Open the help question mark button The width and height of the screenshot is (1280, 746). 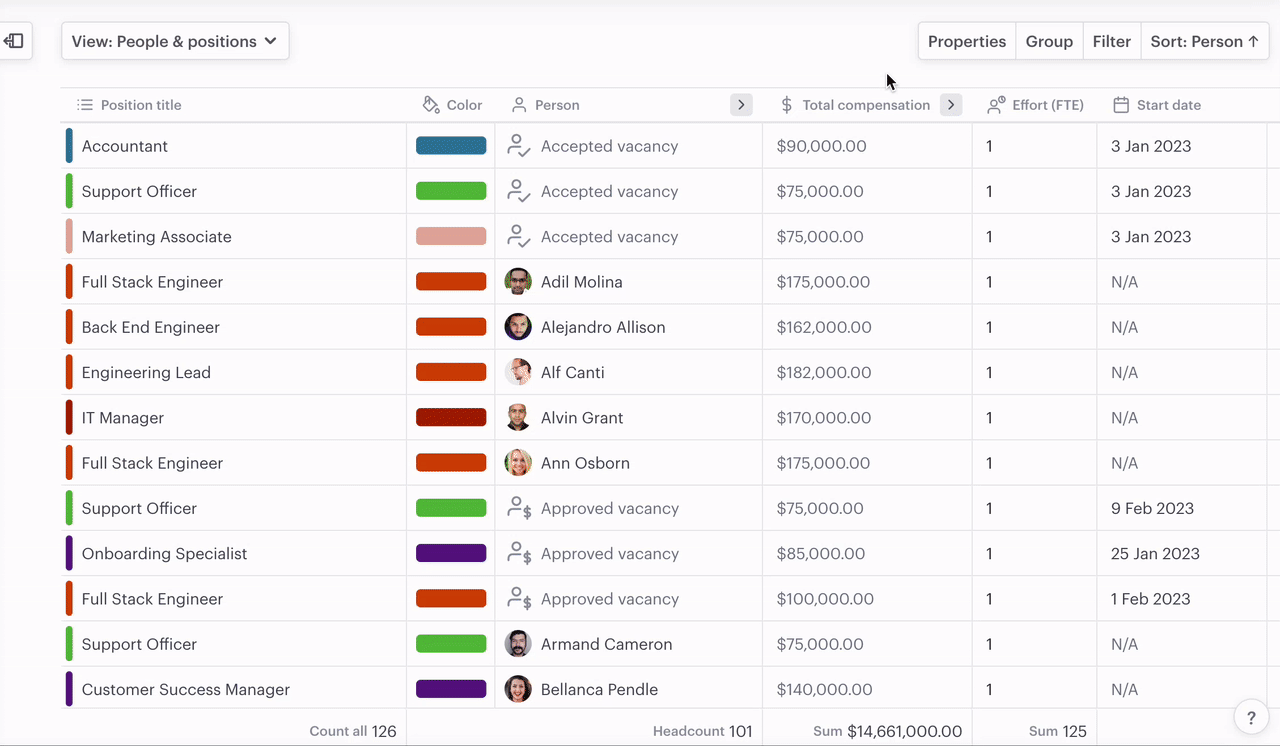(x=1250, y=717)
